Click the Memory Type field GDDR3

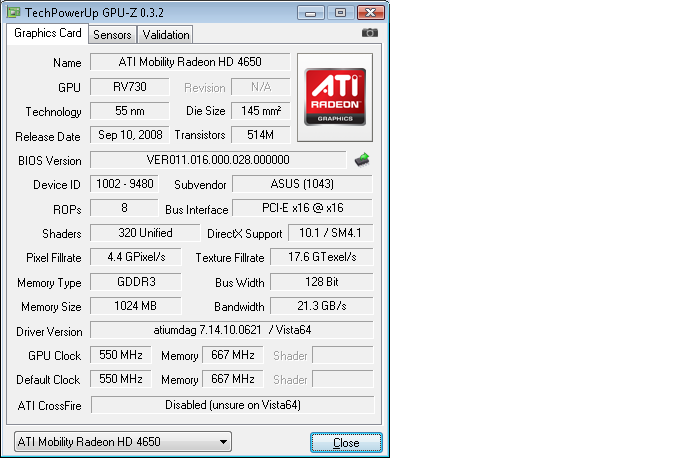[136, 282]
